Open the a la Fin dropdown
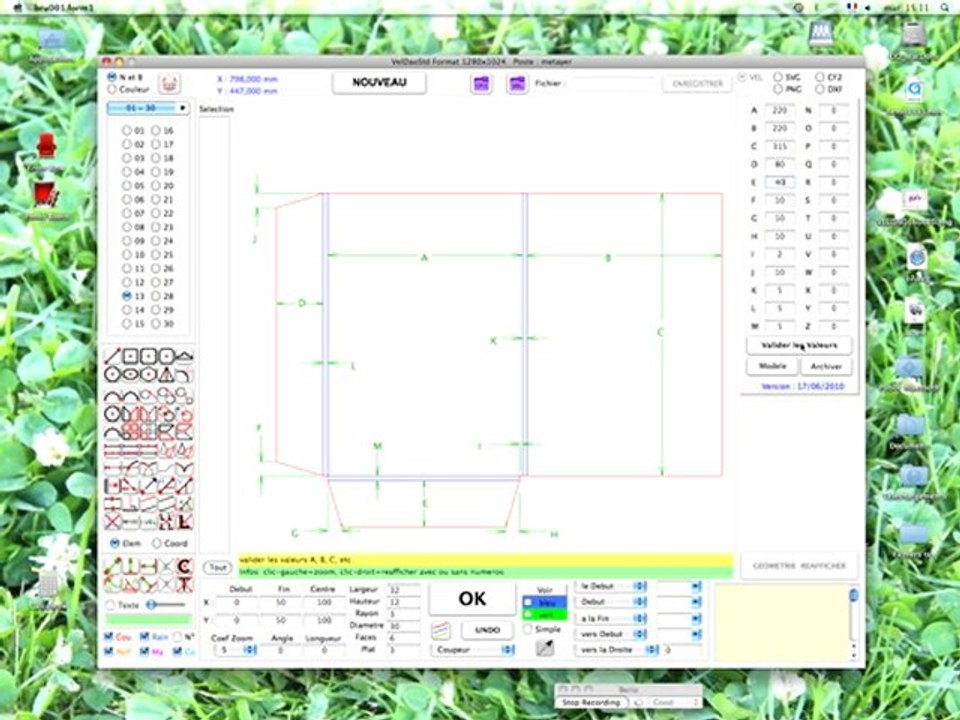This screenshot has height=720, width=960. [x=611, y=618]
